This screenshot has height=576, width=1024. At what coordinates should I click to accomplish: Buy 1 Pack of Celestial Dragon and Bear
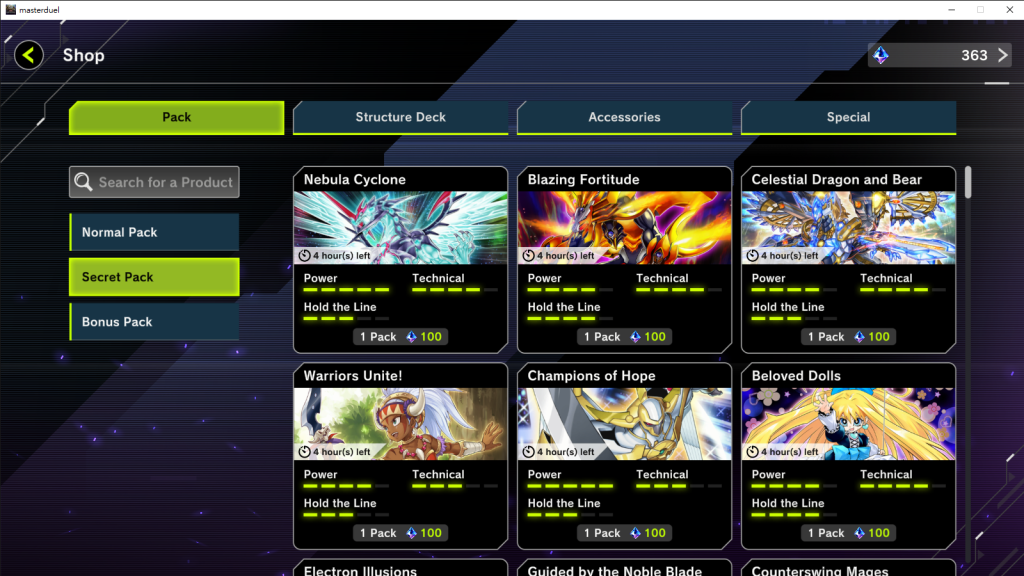point(848,337)
